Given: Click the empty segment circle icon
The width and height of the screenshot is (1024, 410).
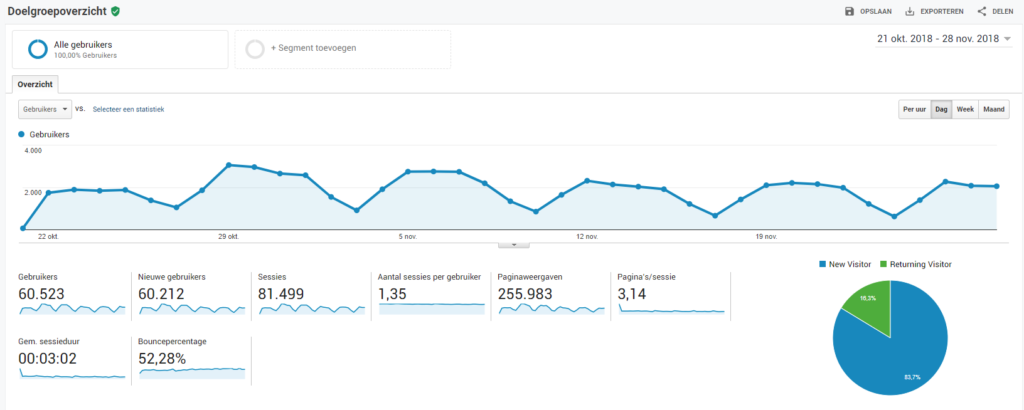Looking at the screenshot, I should point(255,49).
